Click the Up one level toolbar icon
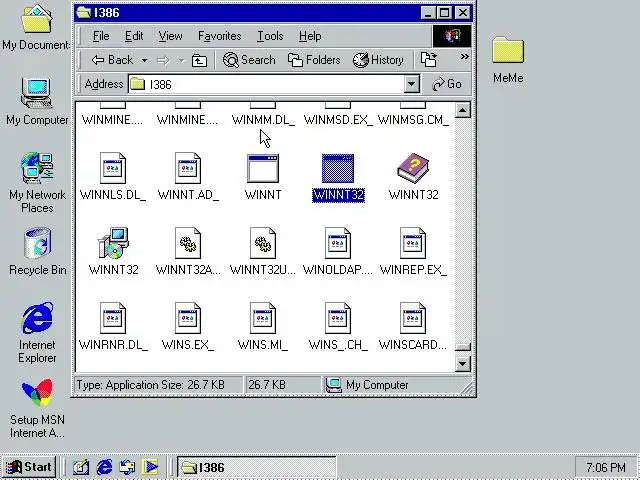The image size is (640, 480). tap(199, 60)
